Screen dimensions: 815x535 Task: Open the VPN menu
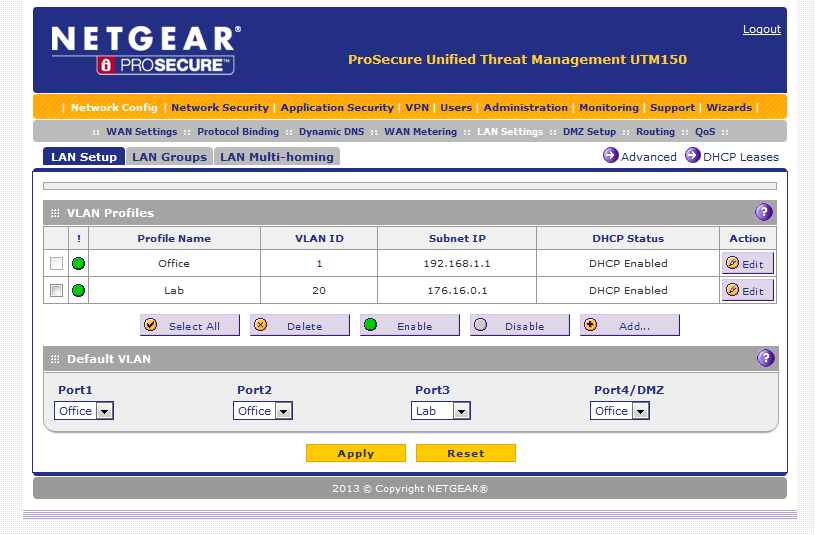click(x=417, y=108)
